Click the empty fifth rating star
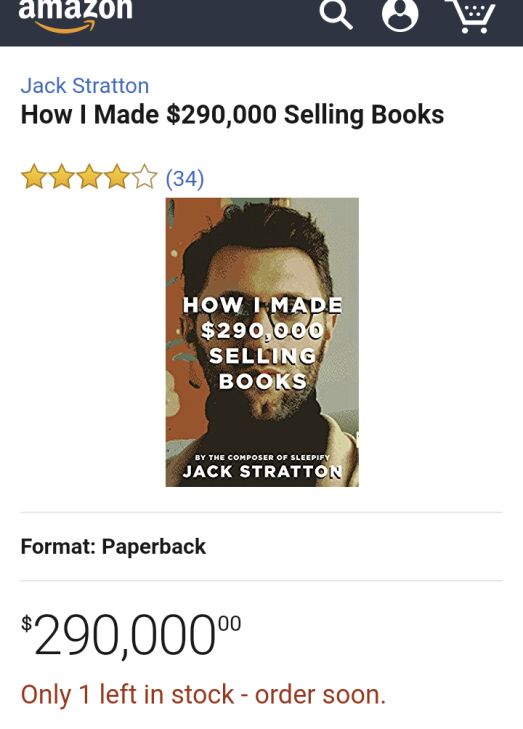Viewport: 523px width, 729px height. pyautogui.click(x=144, y=177)
